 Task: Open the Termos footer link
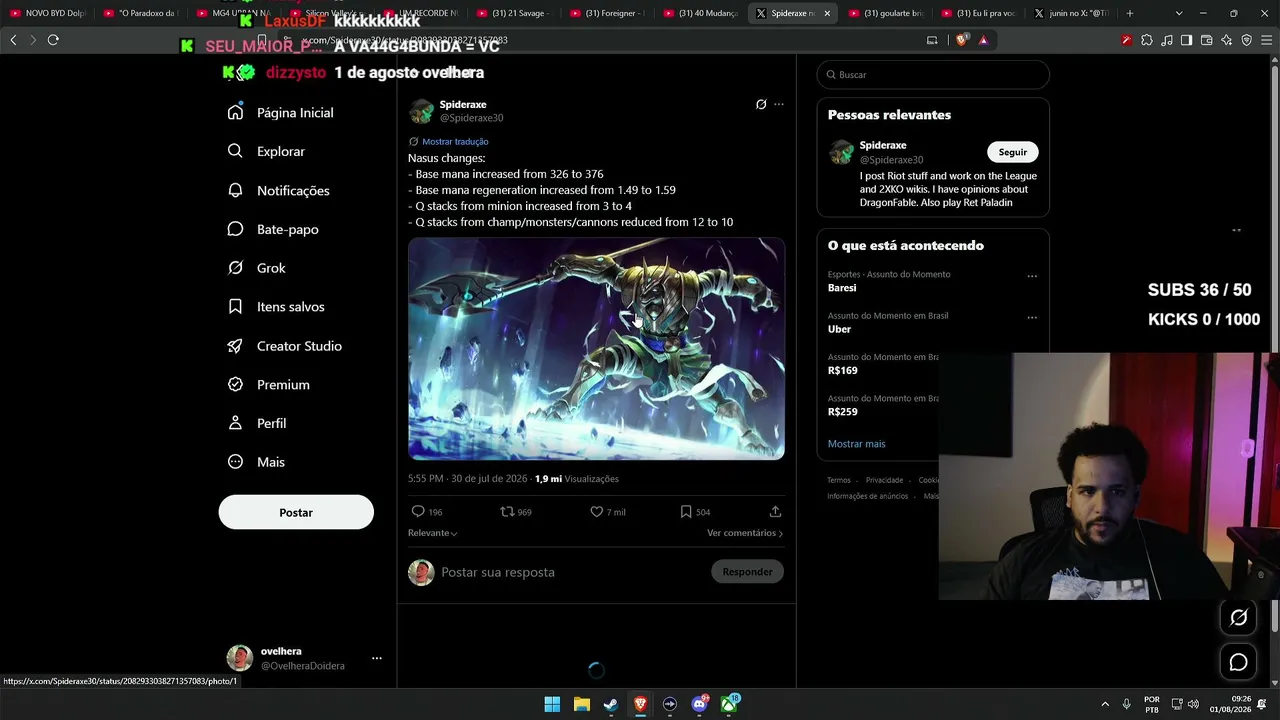[839, 481]
